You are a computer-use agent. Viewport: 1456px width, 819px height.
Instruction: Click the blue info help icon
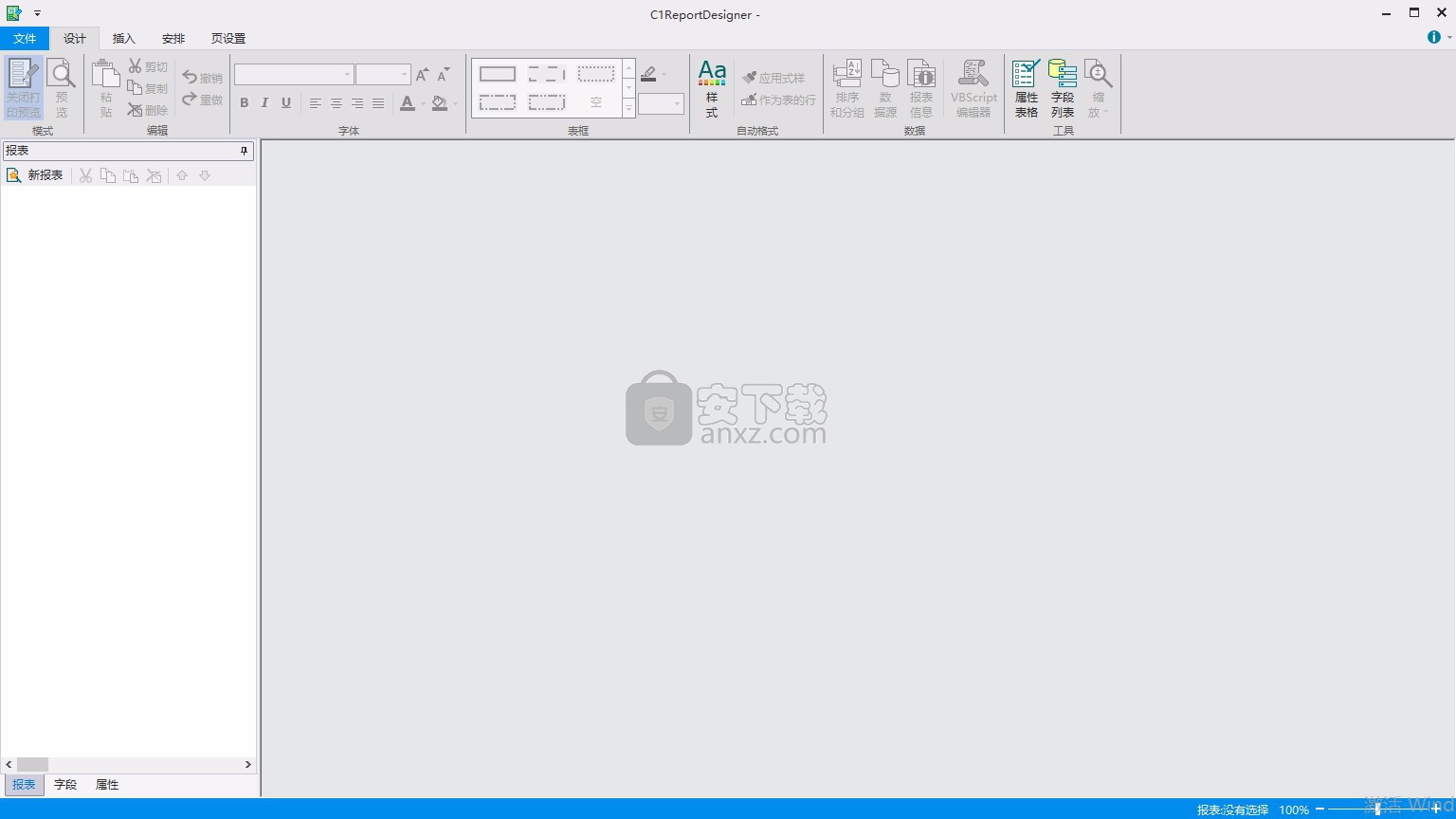(1433, 37)
